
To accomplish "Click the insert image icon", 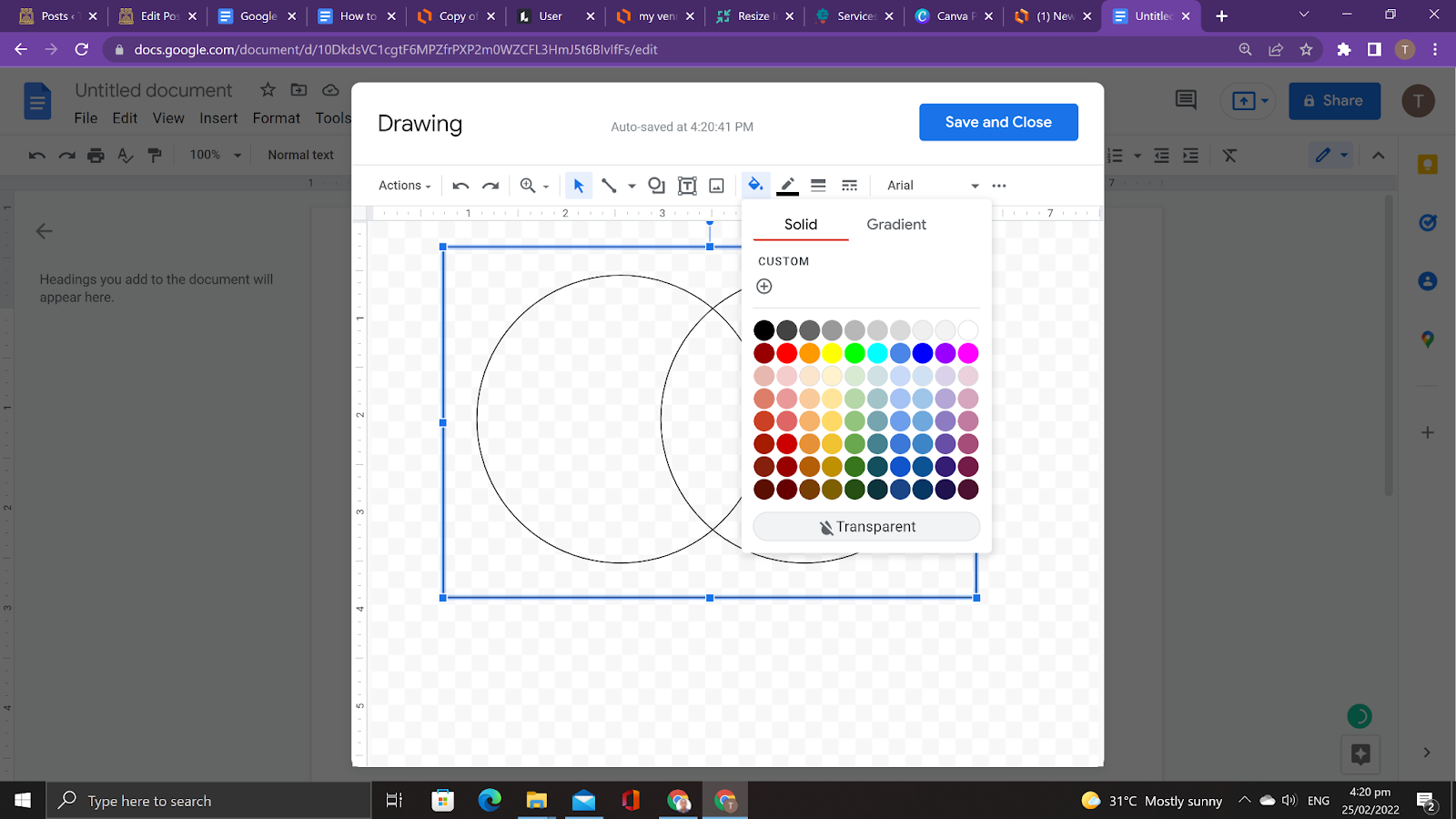I will [x=717, y=186].
